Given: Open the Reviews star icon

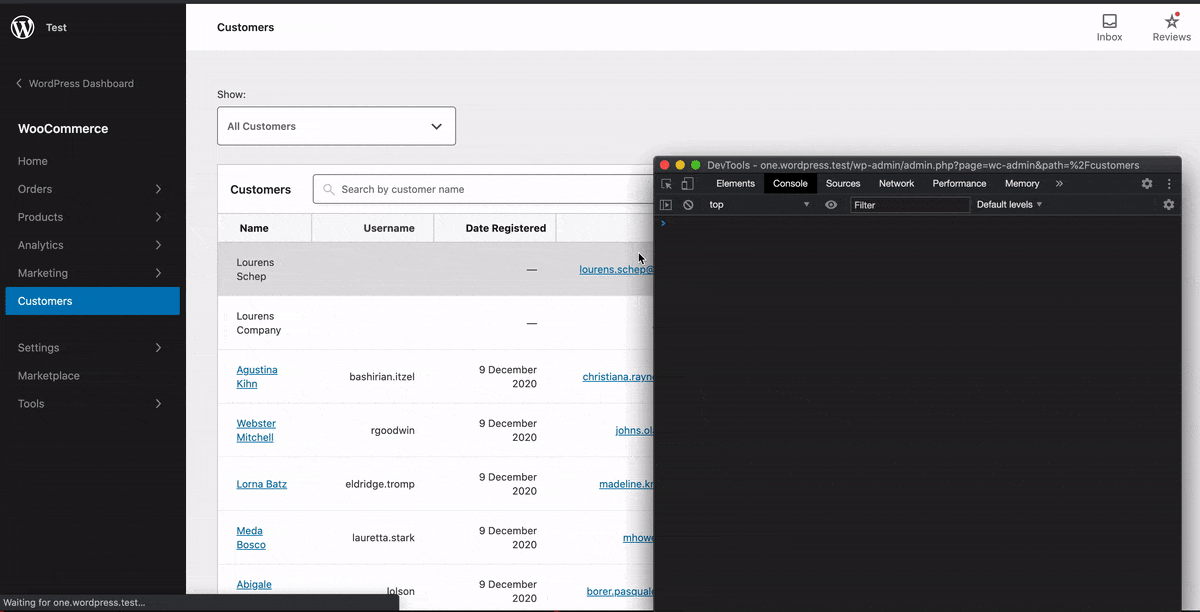Looking at the screenshot, I should pos(1170,24).
